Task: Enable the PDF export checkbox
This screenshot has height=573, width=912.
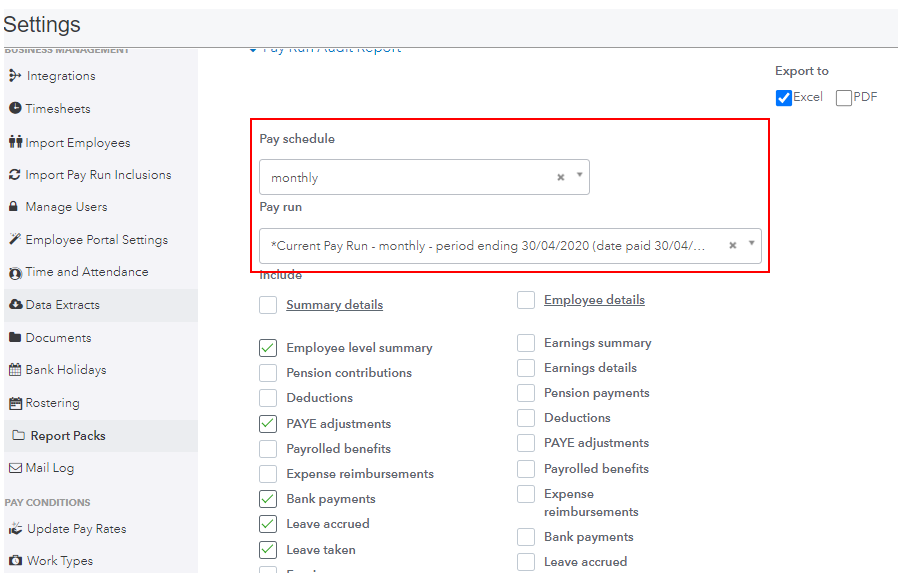Action: (x=844, y=98)
